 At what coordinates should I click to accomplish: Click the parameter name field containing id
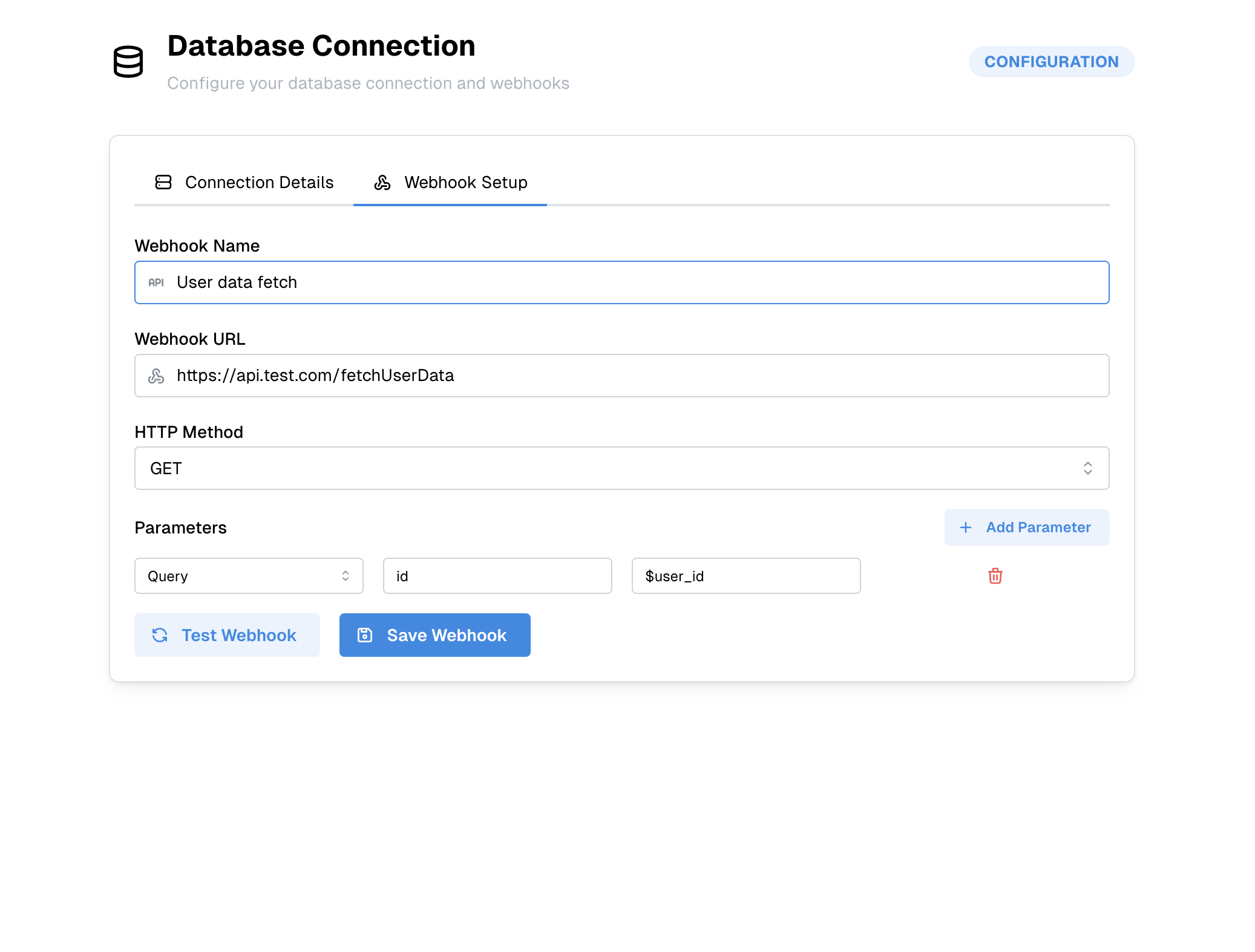pyautogui.click(x=497, y=576)
